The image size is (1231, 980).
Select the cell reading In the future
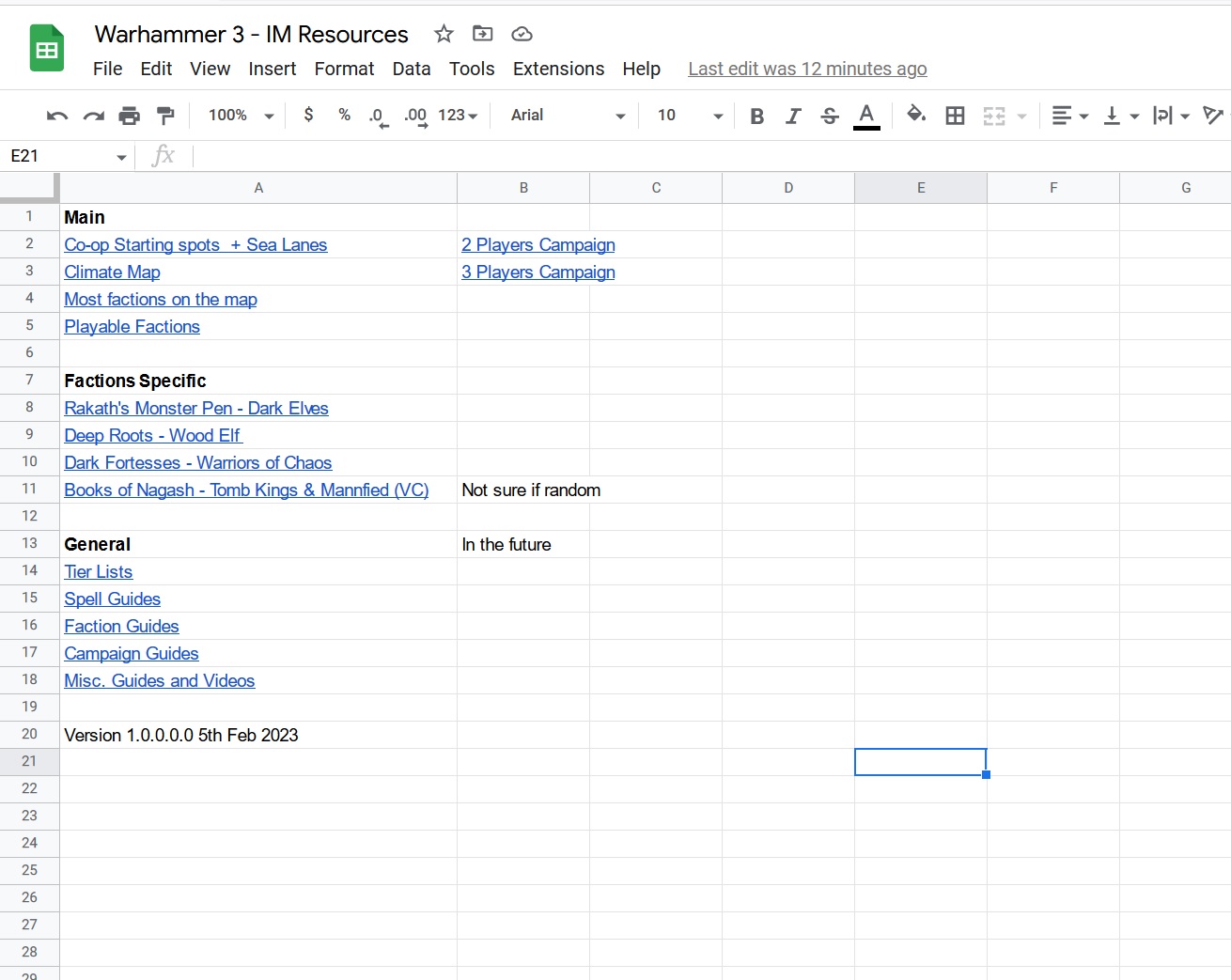(x=523, y=545)
